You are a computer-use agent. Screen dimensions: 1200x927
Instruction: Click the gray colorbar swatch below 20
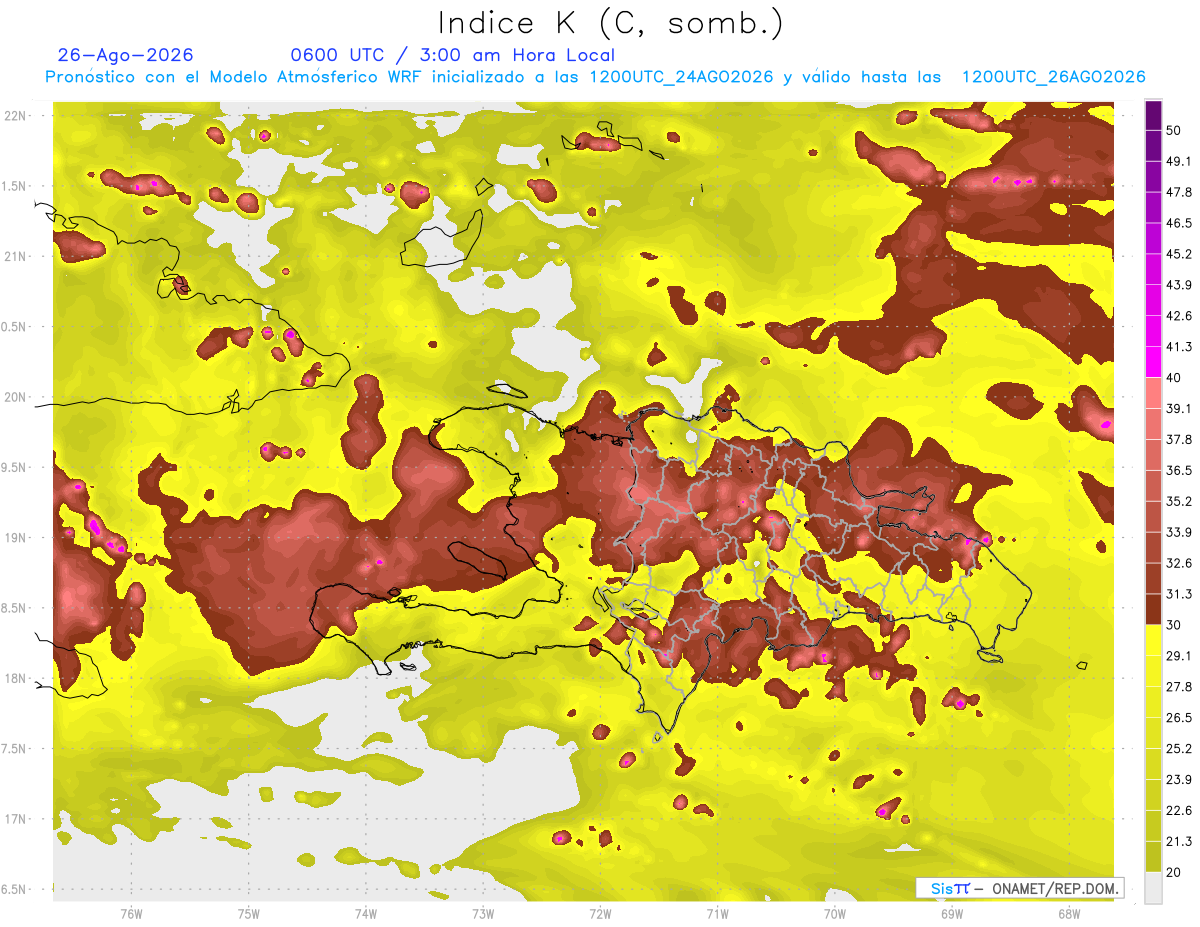point(1153,888)
